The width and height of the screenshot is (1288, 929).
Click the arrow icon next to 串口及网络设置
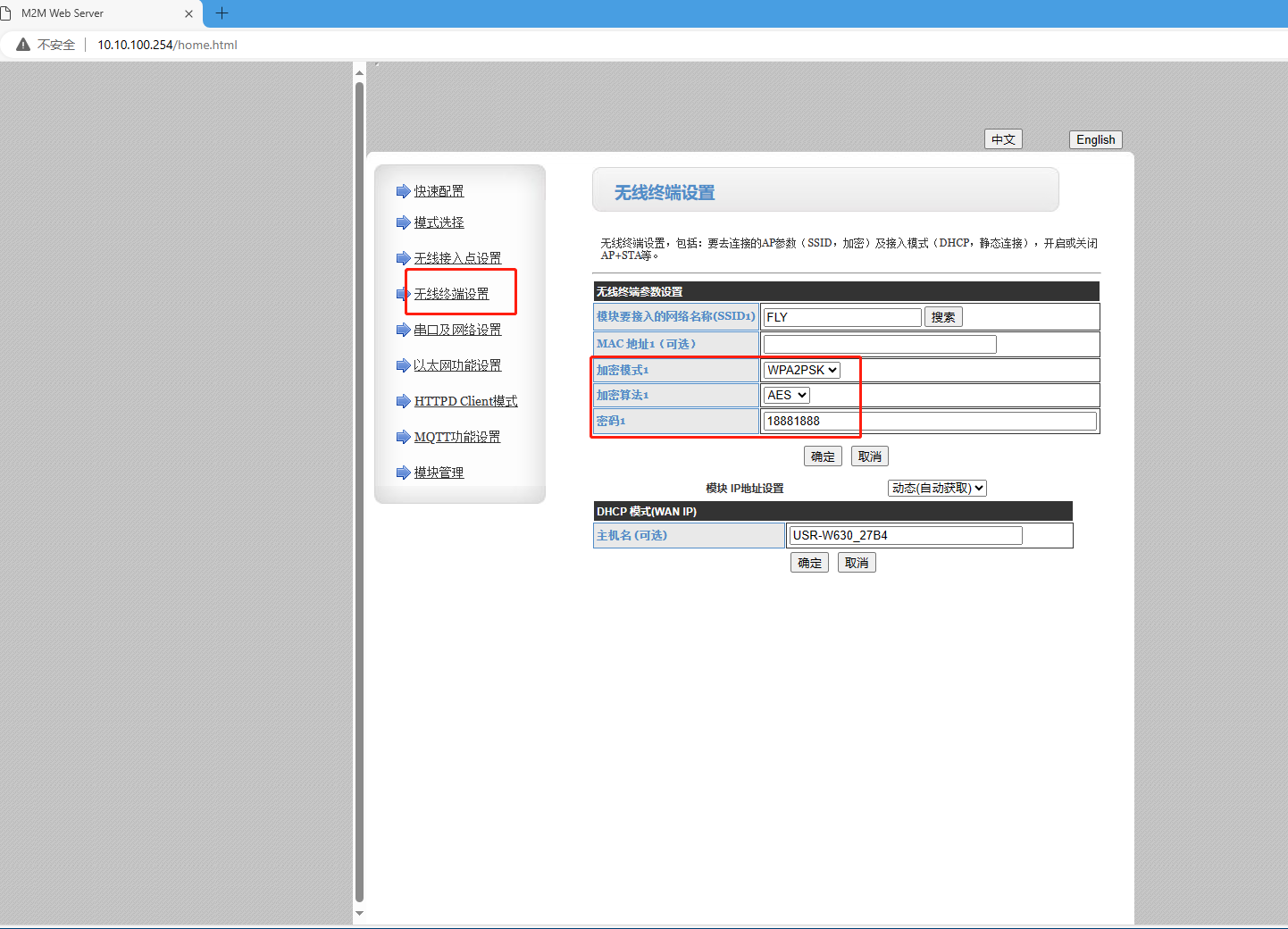tap(403, 330)
